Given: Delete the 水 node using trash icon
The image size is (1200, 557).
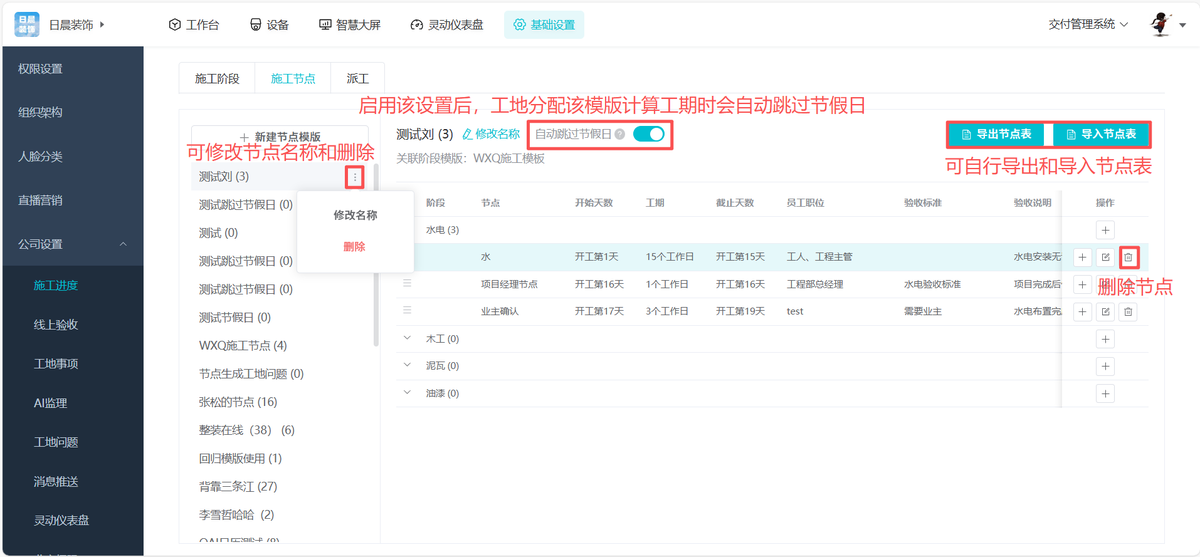Looking at the screenshot, I should click(1128, 257).
